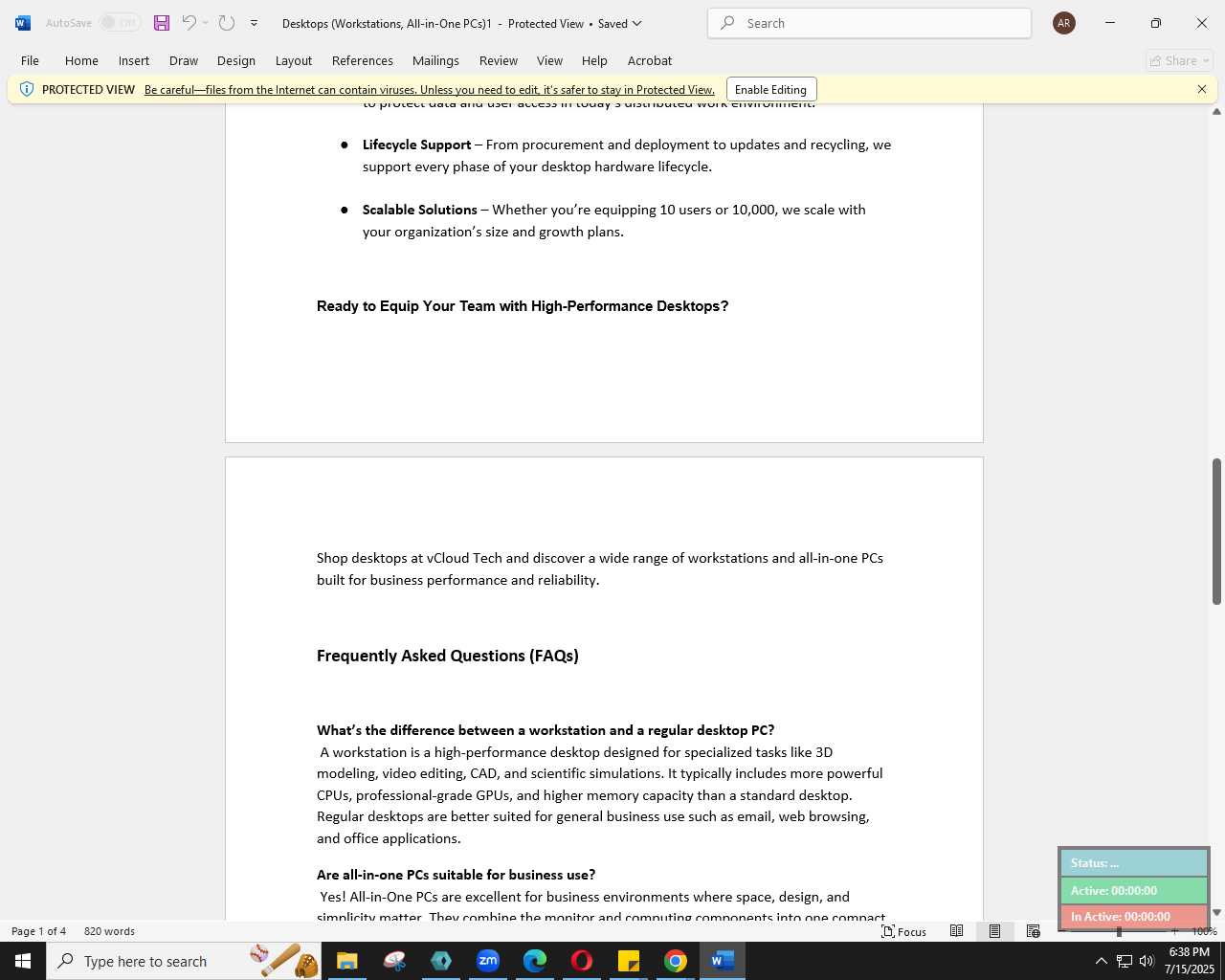Open the Windows Start menu
The image size is (1225, 980).
pos(23,961)
